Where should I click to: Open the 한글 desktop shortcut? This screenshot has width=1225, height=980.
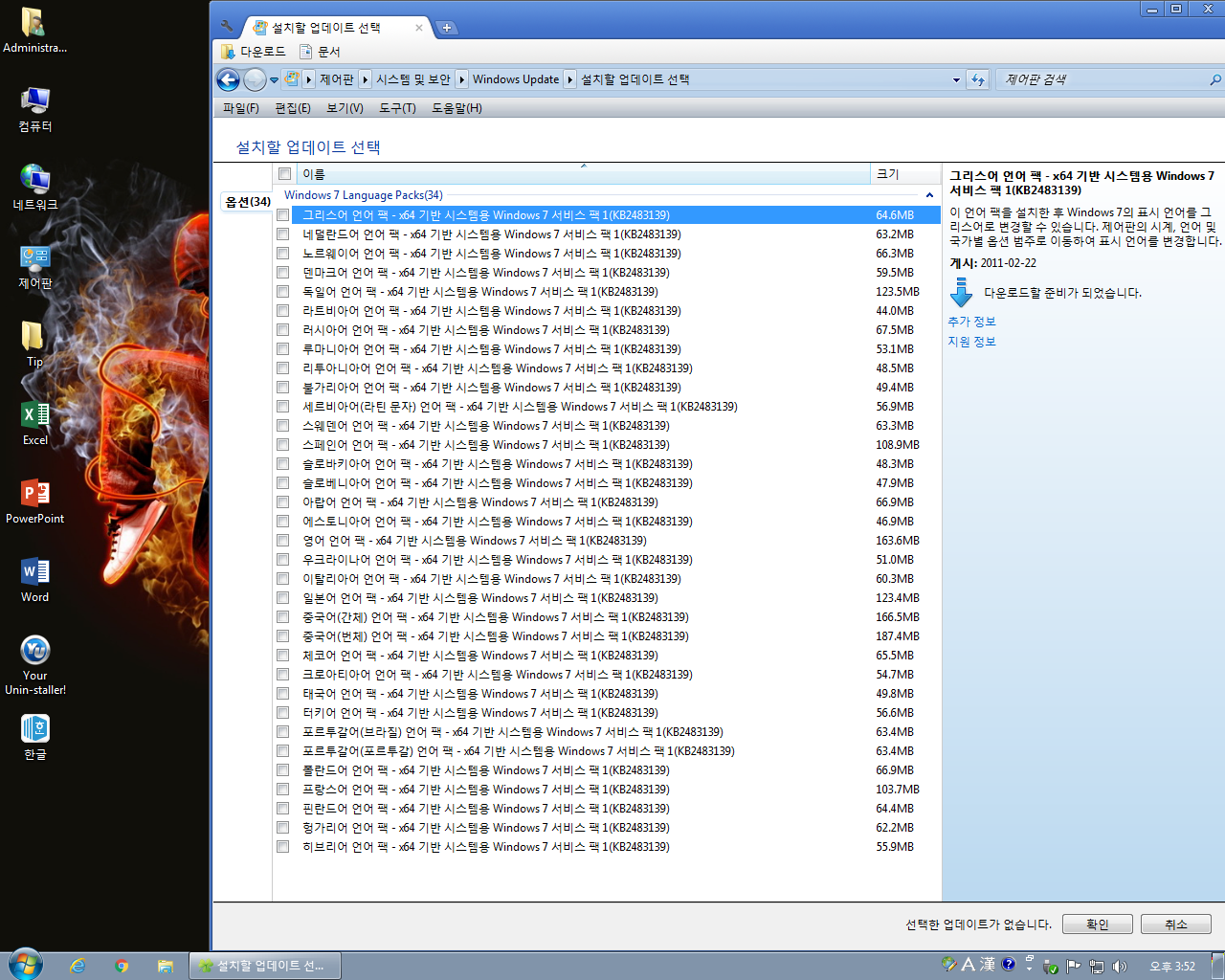pyautogui.click(x=35, y=737)
